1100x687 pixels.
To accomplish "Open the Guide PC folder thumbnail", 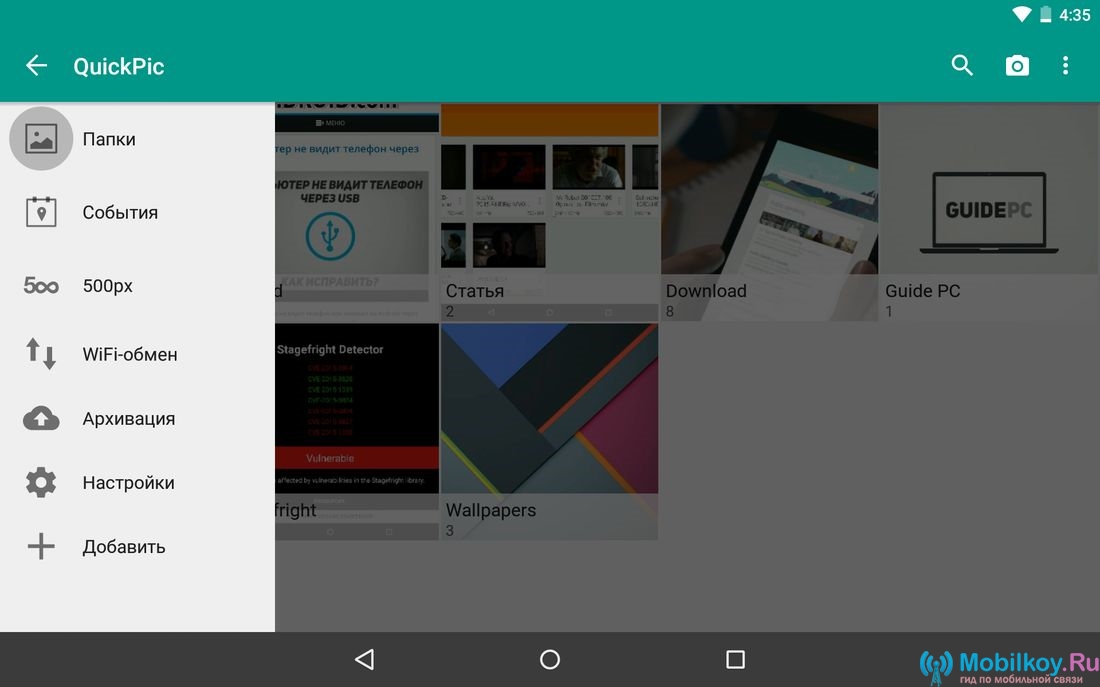I will click(989, 212).
